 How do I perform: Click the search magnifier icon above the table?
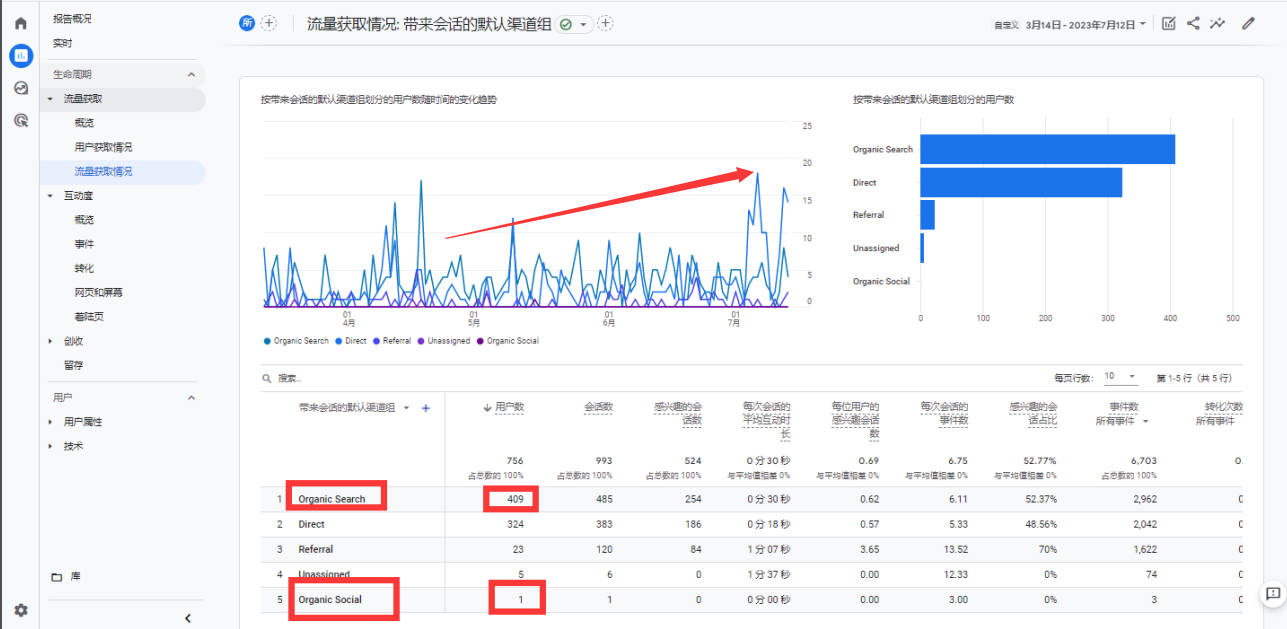(267, 379)
